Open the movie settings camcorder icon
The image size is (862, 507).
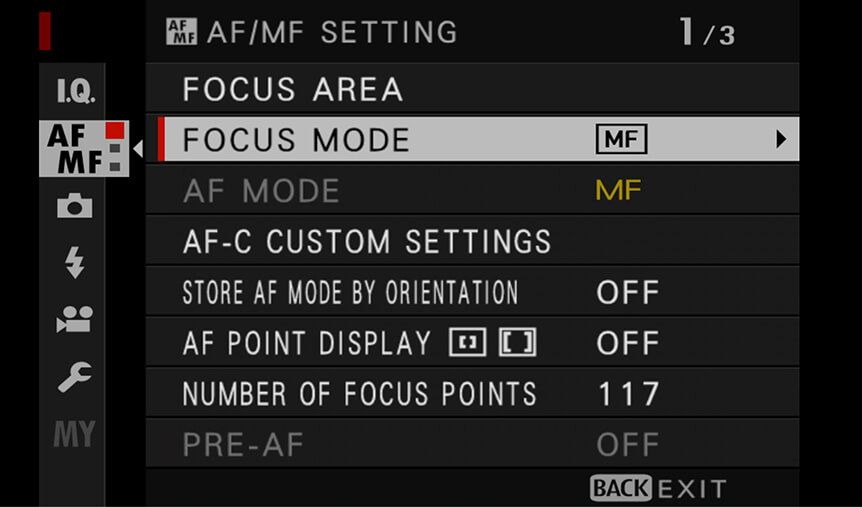pos(74,319)
